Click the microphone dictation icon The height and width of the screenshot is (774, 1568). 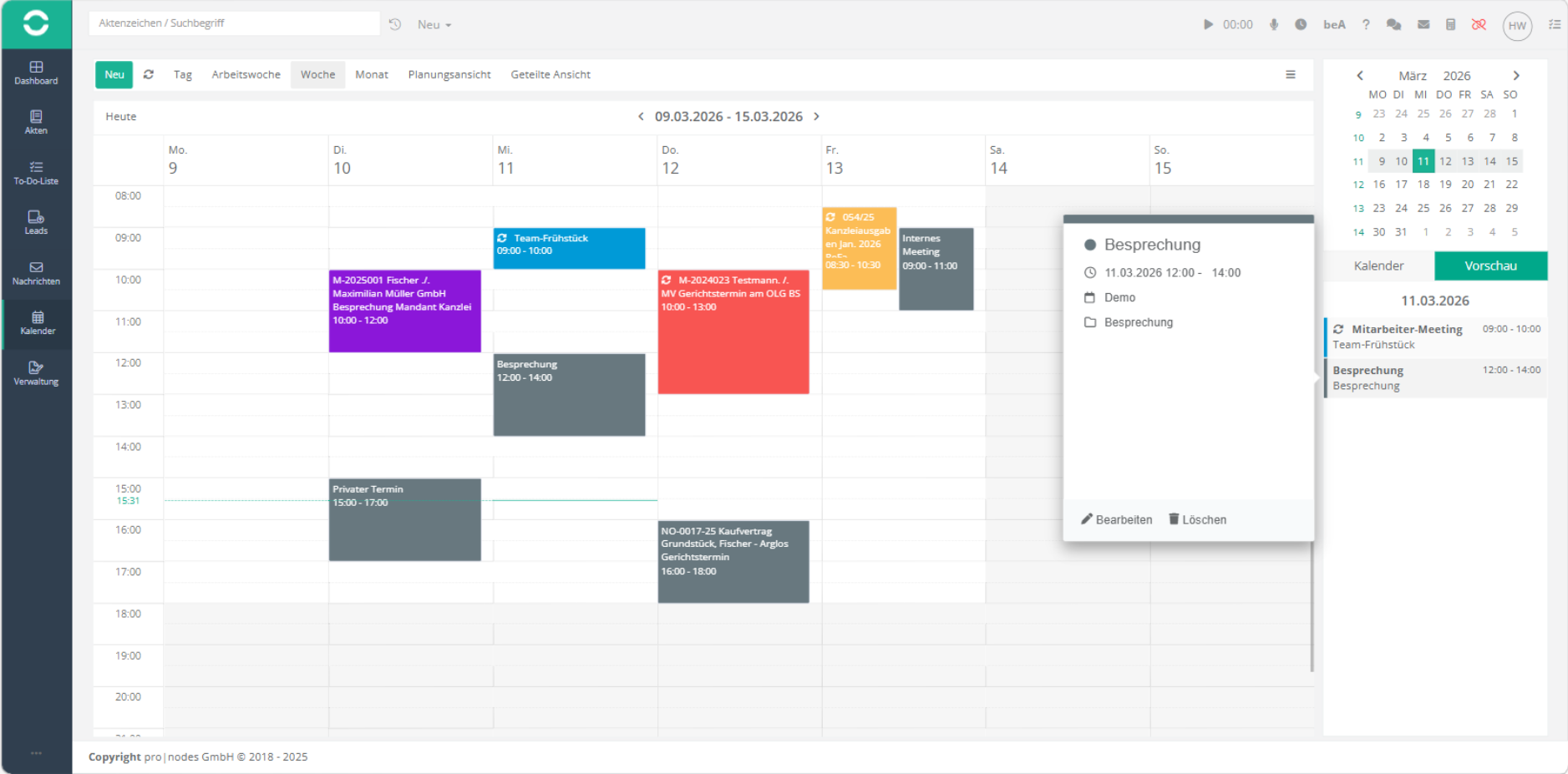1274,24
